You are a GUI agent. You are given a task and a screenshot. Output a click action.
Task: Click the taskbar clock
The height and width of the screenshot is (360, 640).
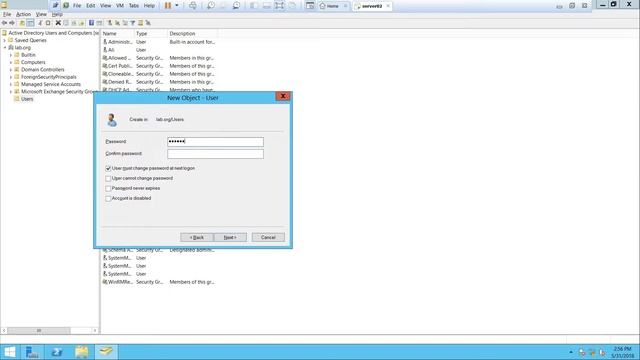(x=622, y=352)
